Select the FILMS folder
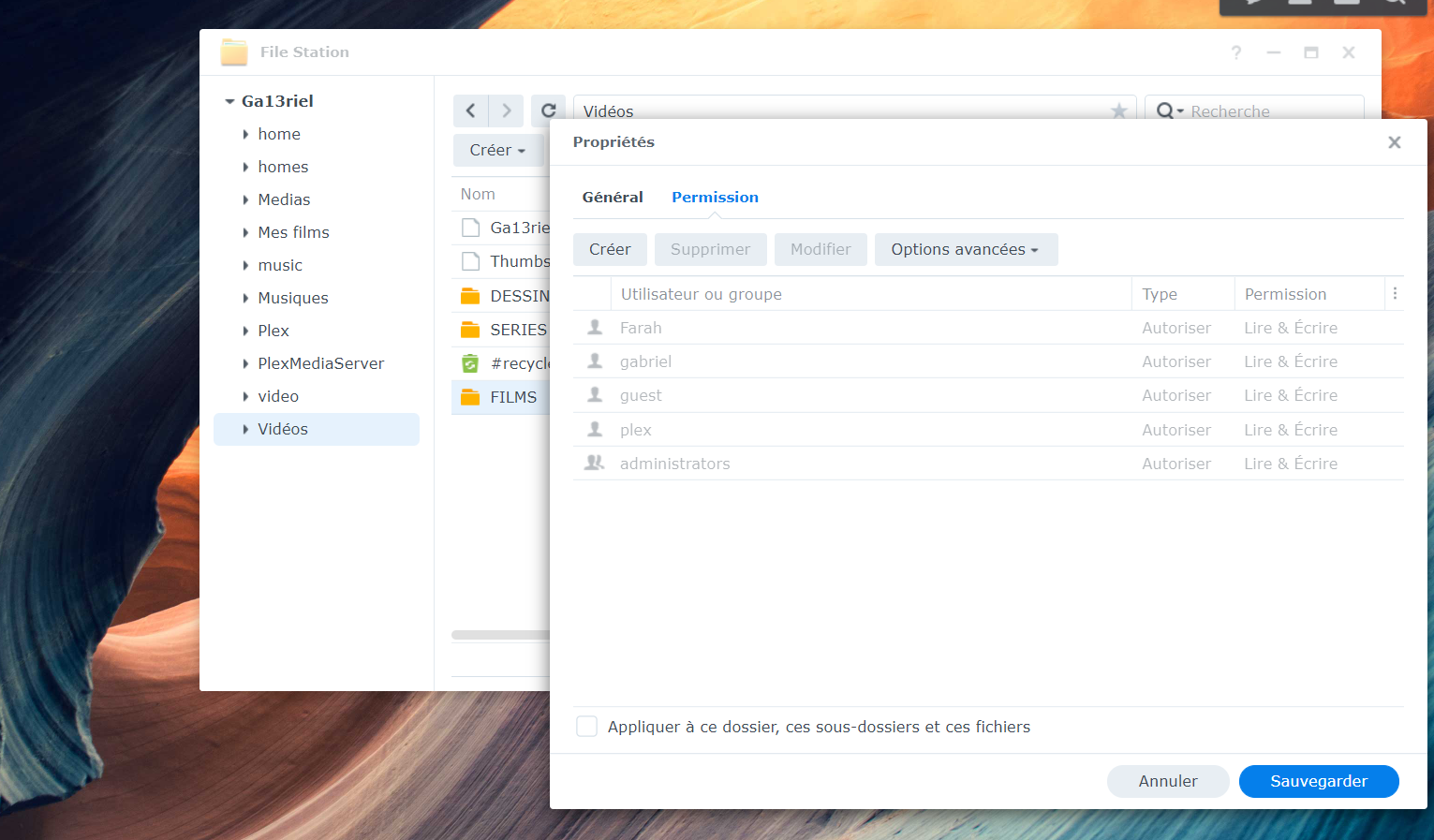This screenshot has height=840, width=1434. click(512, 397)
